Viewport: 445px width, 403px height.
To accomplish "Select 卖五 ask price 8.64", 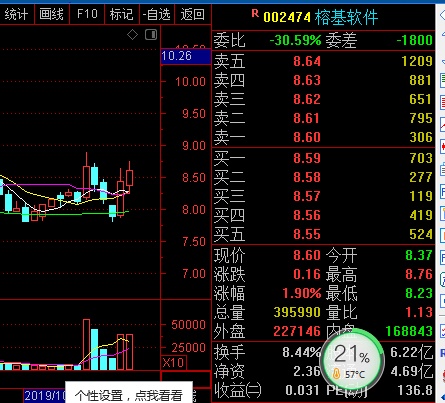I will (x=307, y=61).
